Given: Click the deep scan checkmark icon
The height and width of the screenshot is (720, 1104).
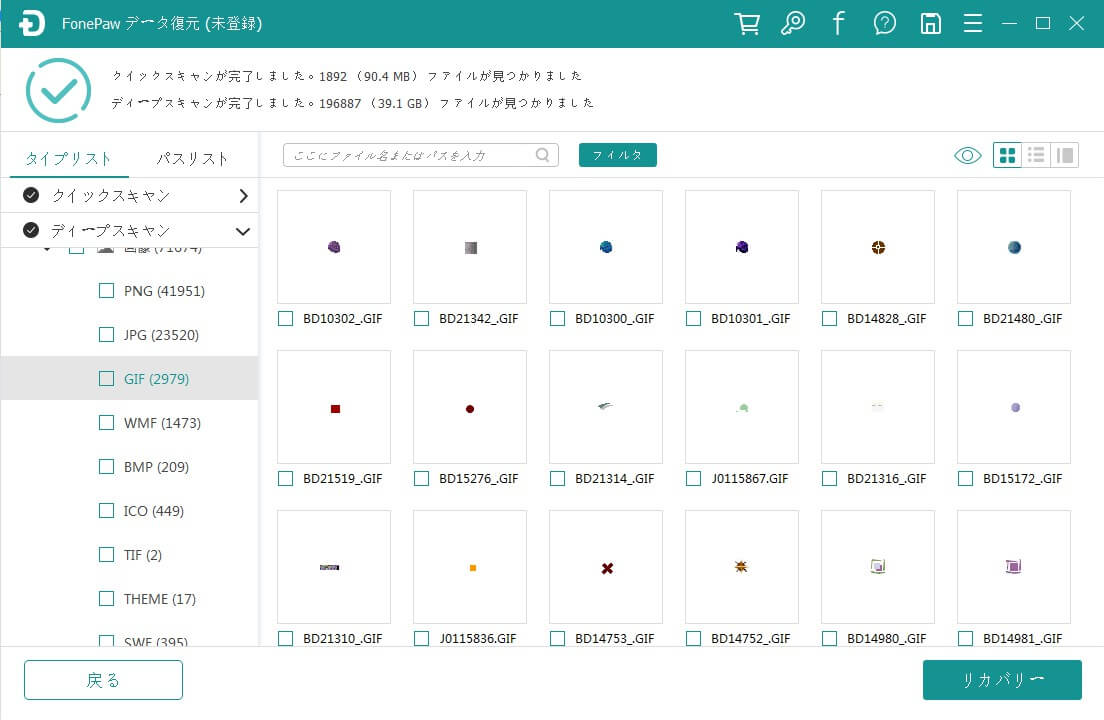Looking at the screenshot, I should [x=31, y=230].
